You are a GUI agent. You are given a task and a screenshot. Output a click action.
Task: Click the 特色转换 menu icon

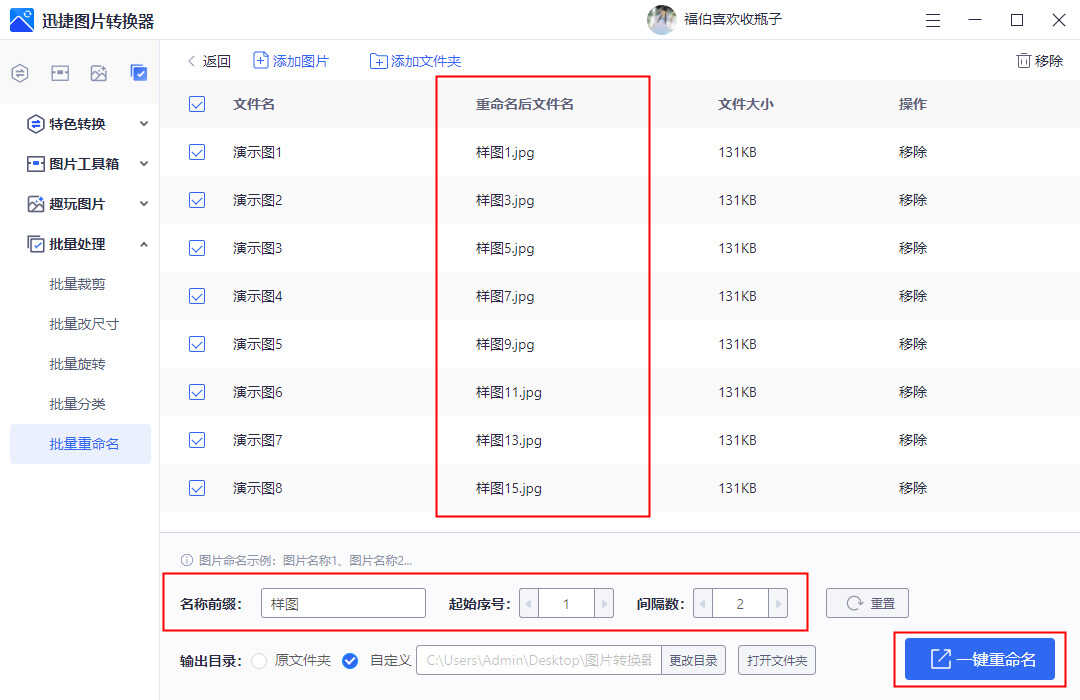(x=35, y=124)
